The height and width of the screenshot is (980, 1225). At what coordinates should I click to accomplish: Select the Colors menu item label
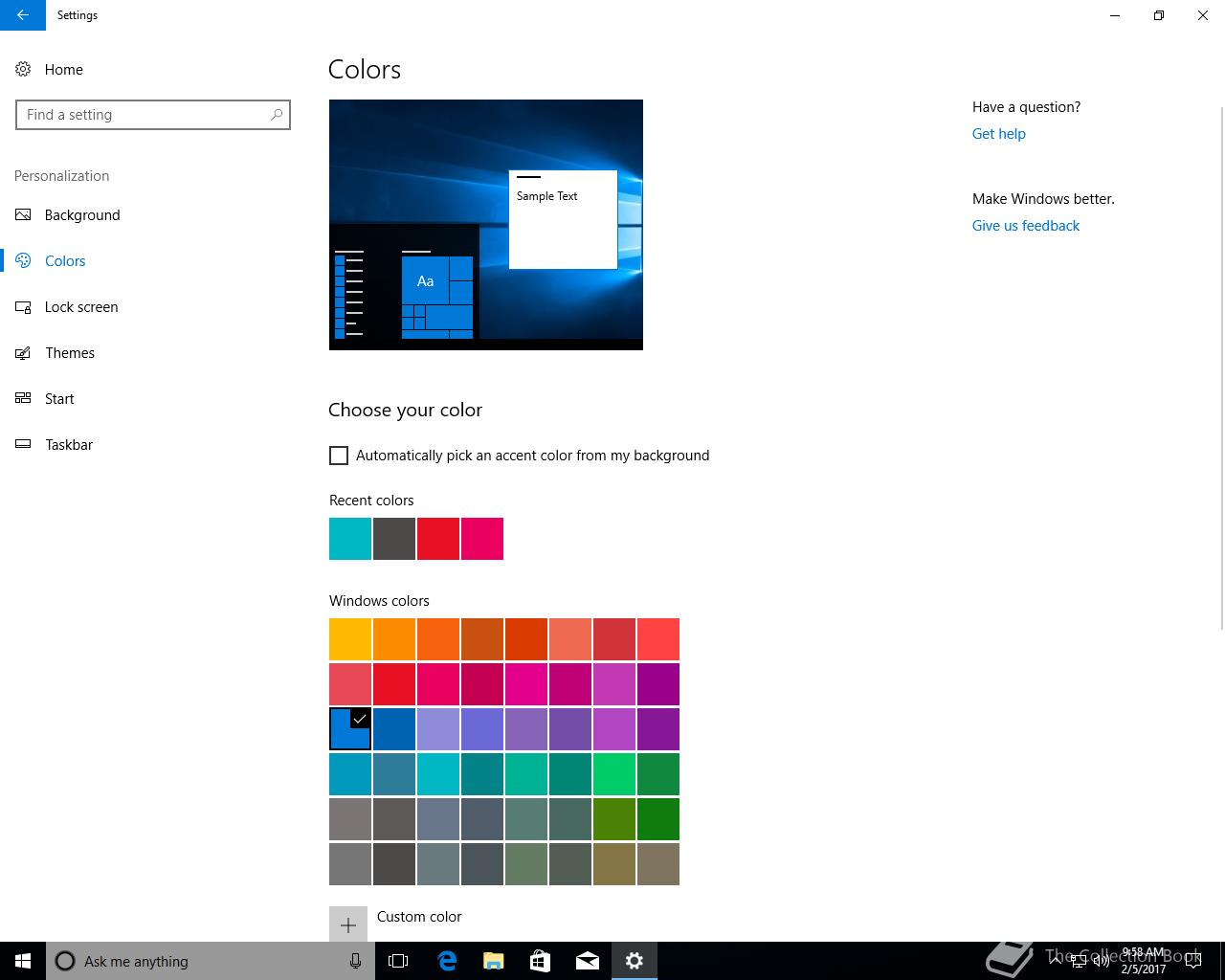coord(65,261)
